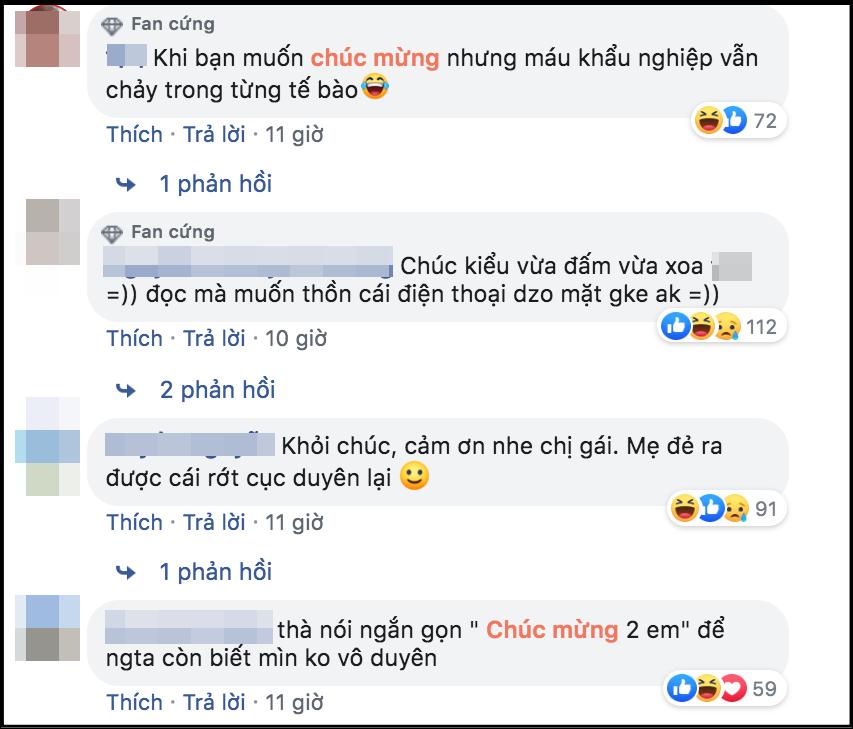The image size is (853, 729).
Task: Click the Fan cứng diamond badge on first comment
Action: (x=114, y=24)
